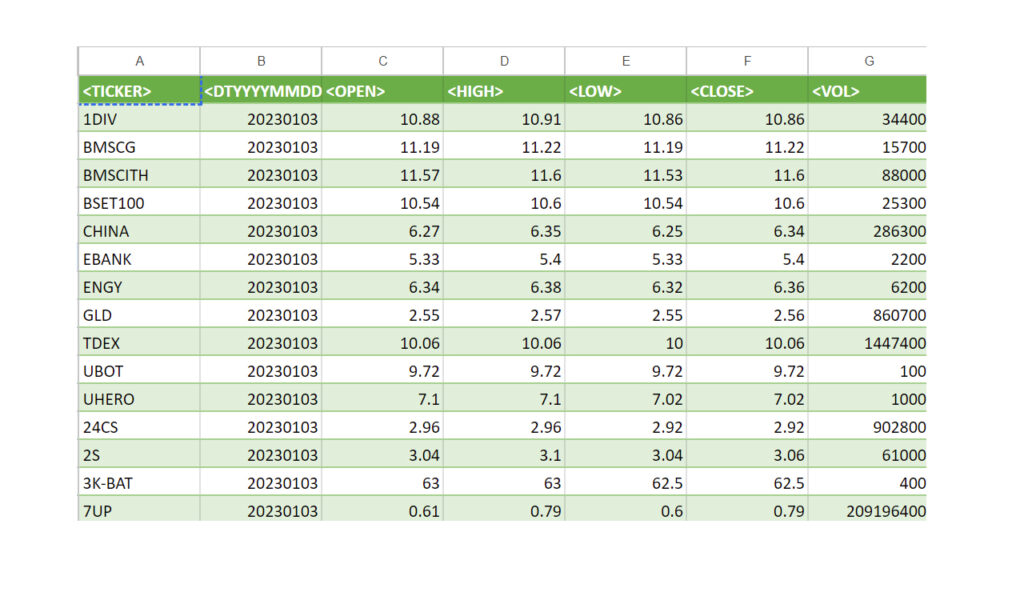This screenshot has height=600, width=1024.
Task: Select the UHERO ticker cell
Action: pyautogui.click(x=139, y=400)
